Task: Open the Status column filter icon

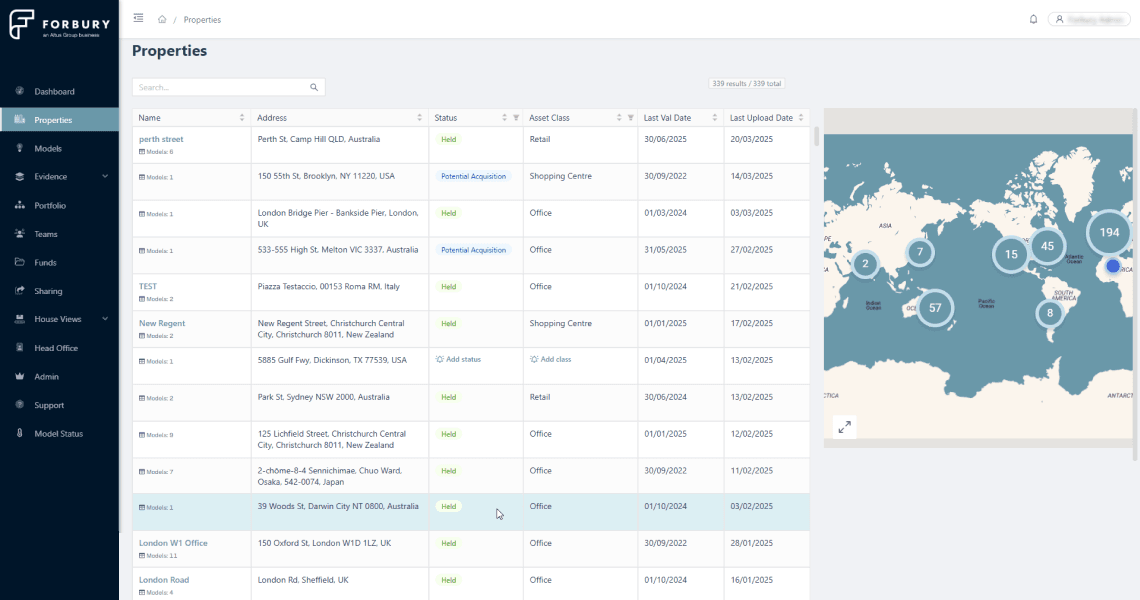Action: 516,118
